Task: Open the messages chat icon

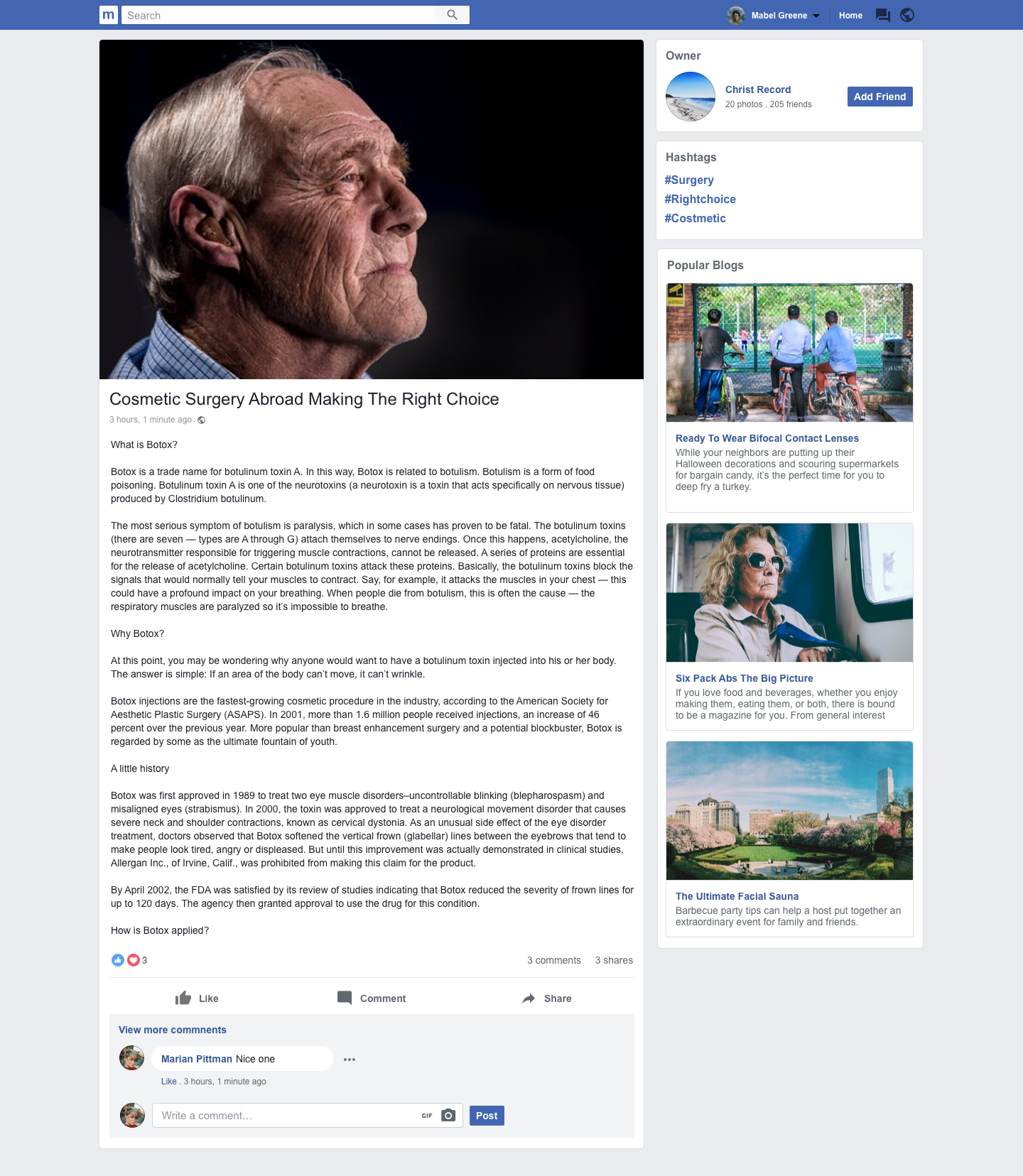Action: coord(883,15)
